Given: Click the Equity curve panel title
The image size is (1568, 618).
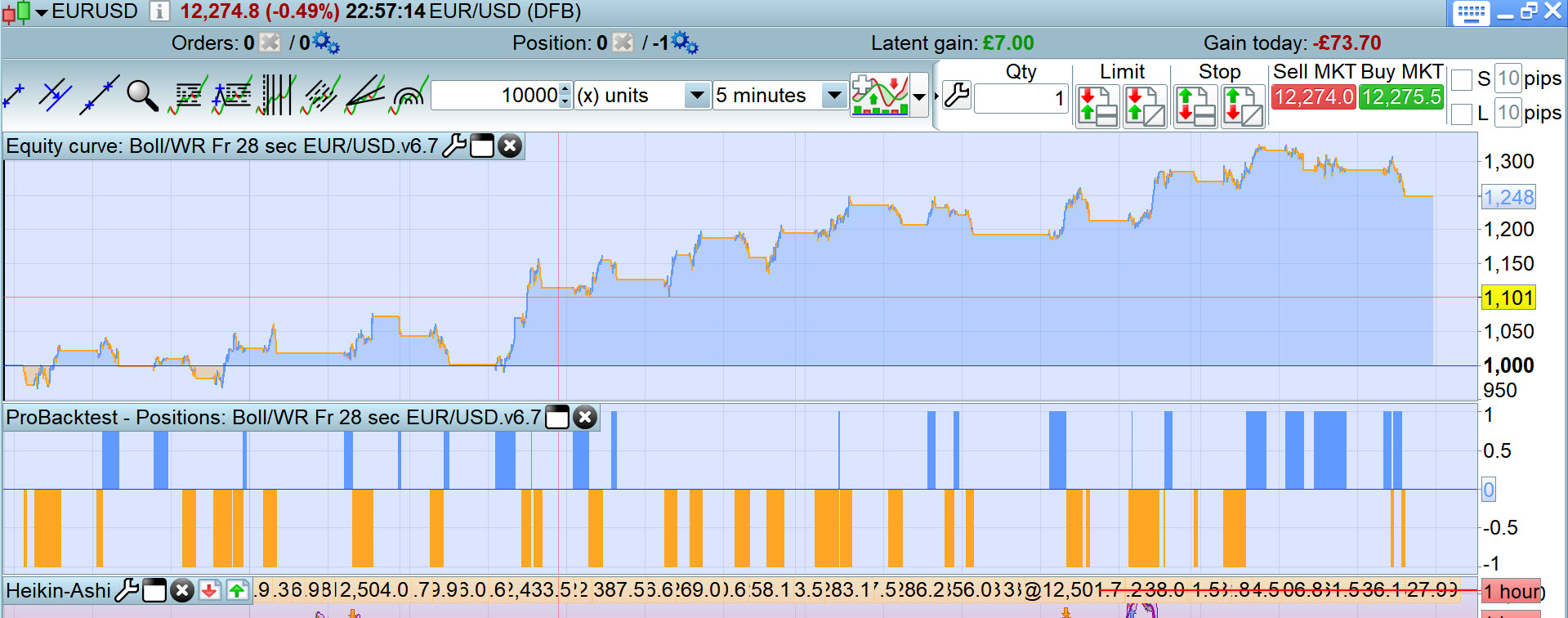Looking at the screenshot, I should pyautogui.click(x=222, y=146).
